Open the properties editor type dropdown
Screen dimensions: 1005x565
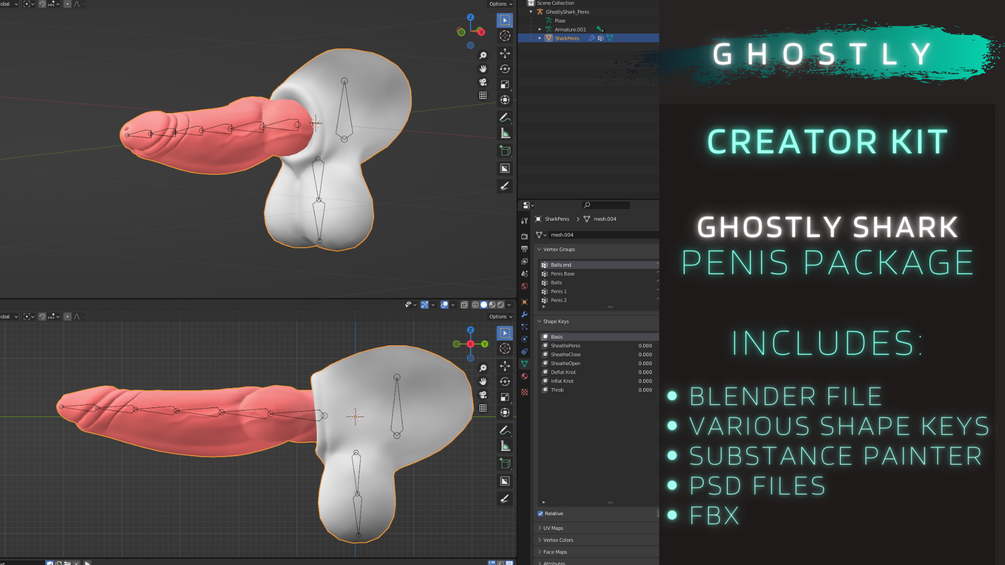point(529,206)
